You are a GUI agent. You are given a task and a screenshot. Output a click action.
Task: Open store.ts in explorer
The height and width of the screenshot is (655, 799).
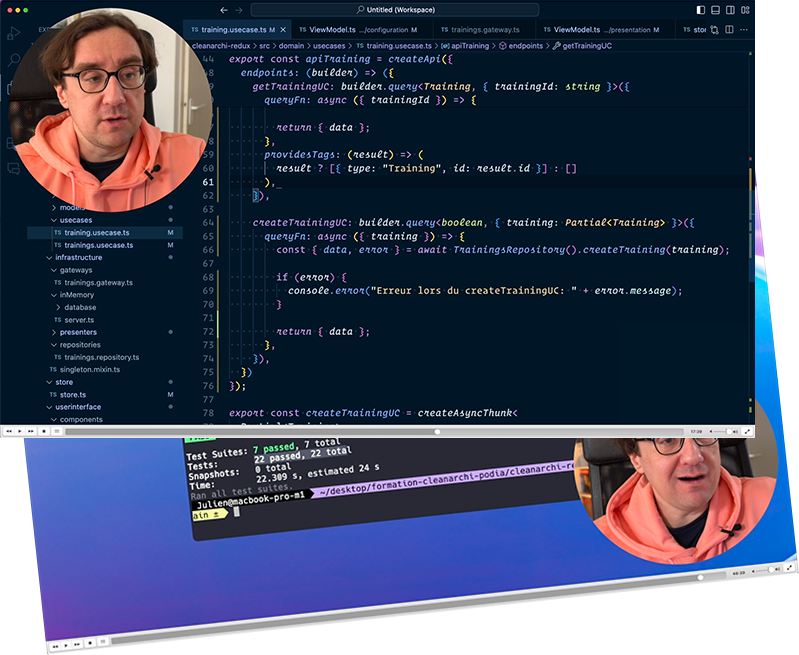[73, 395]
